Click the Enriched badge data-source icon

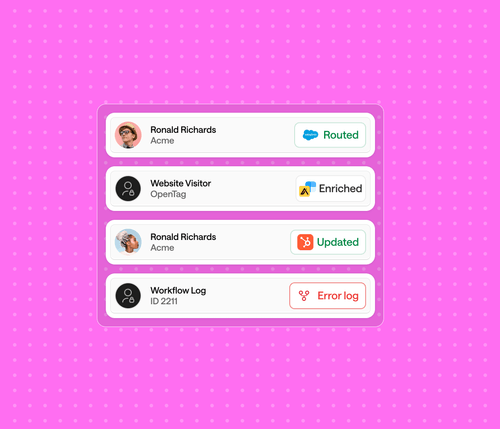coord(307,189)
